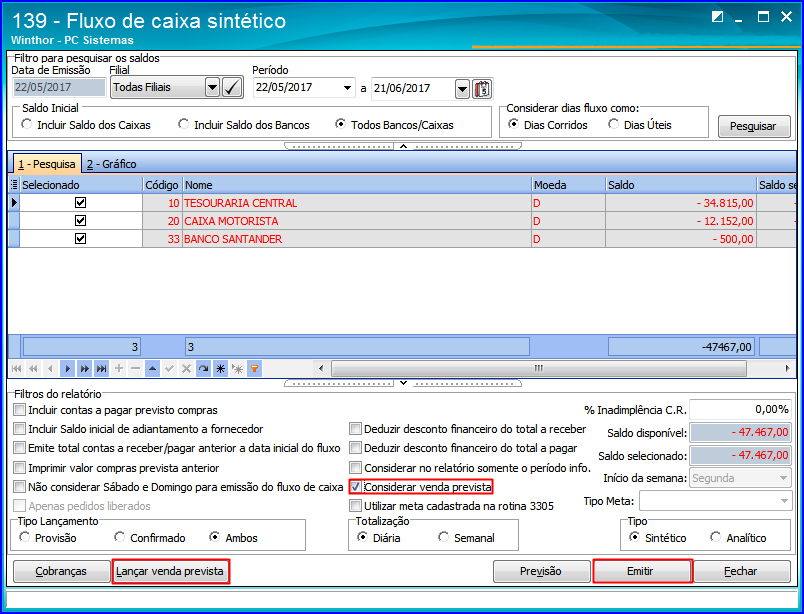The image size is (804, 614).
Task: Toggle Considerar venda prevista checkbox
Action: point(355,486)
